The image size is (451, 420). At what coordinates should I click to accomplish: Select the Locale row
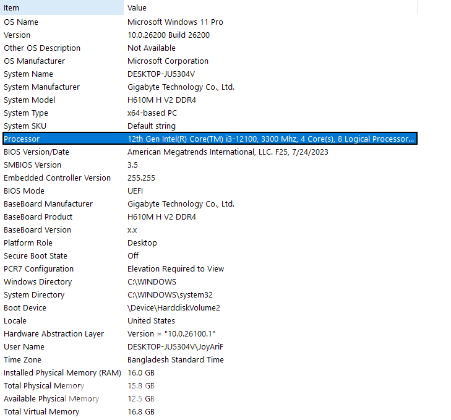click(209, 321)
